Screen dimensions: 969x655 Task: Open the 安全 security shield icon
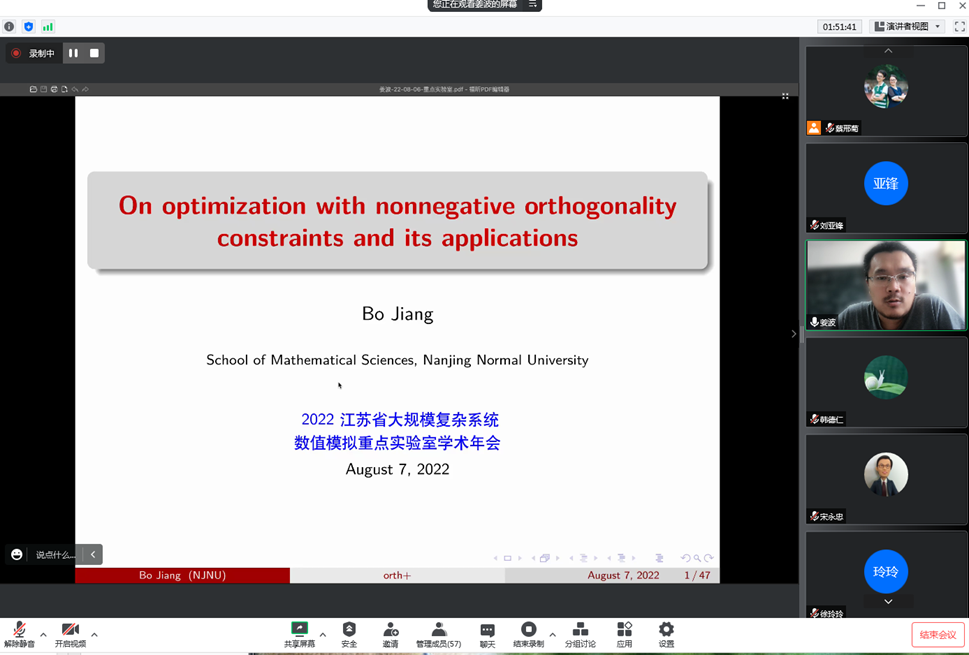pos(349,634)
